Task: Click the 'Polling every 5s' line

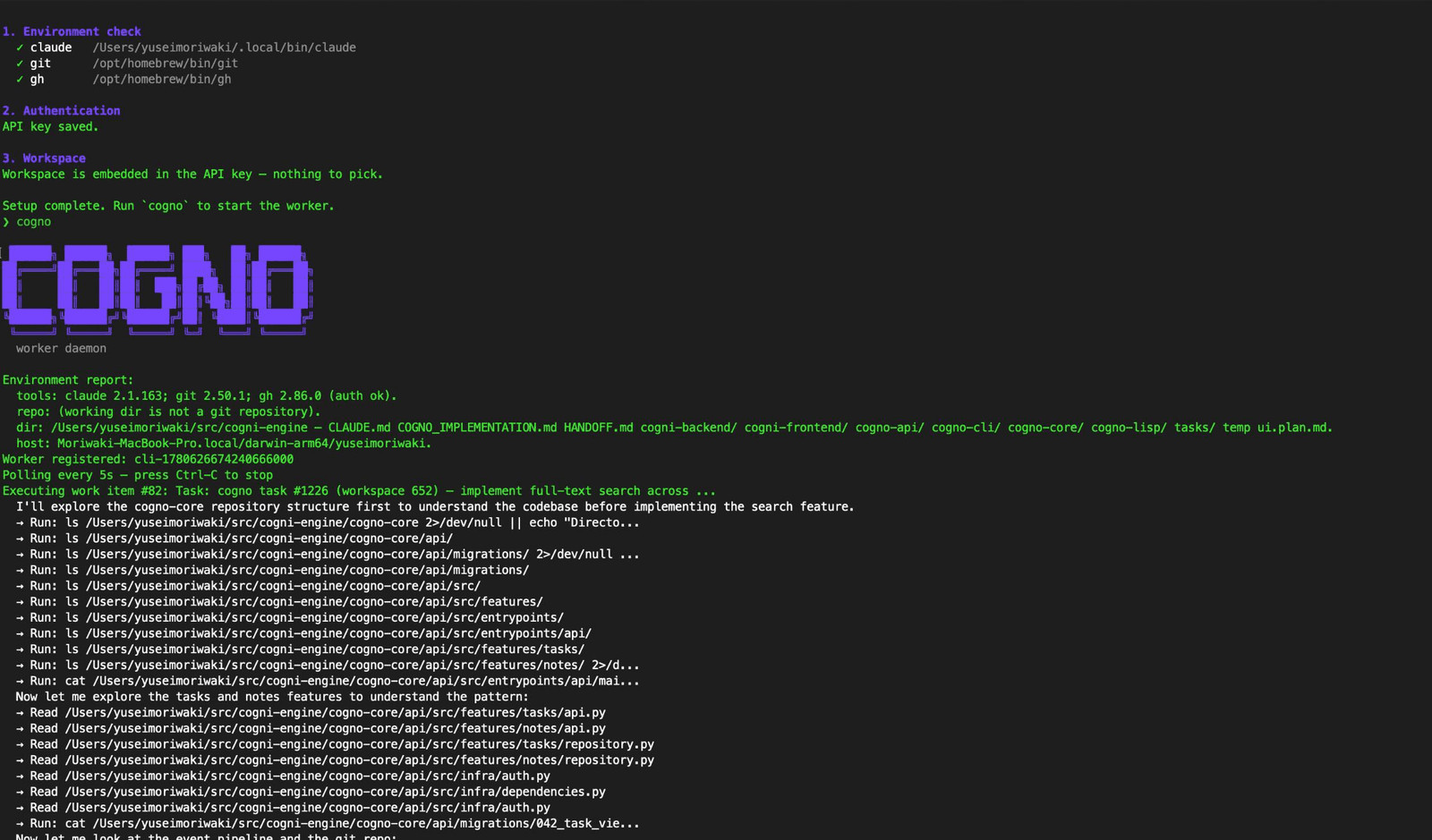Action: point(137,476)
